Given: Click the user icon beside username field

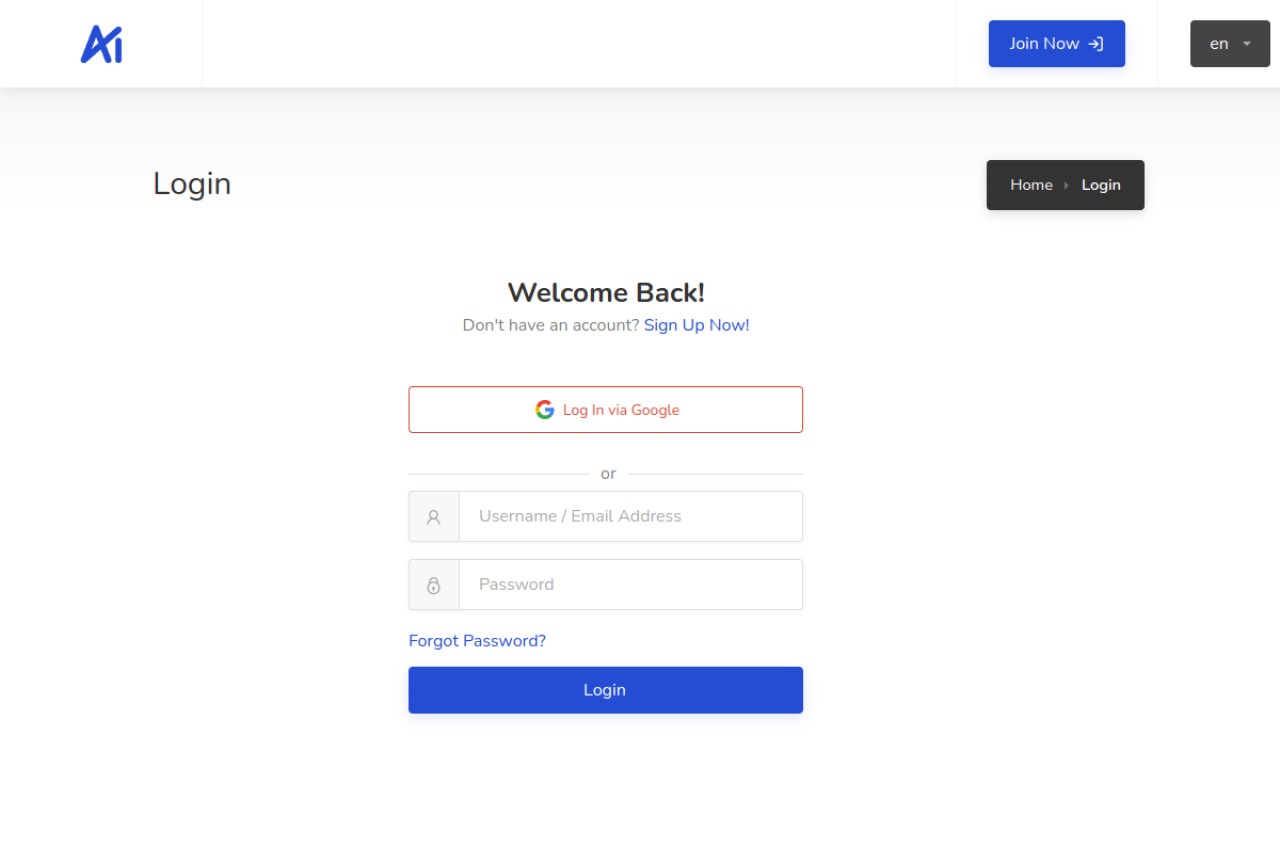Looking at the screenshot, I should pos(434,517).
